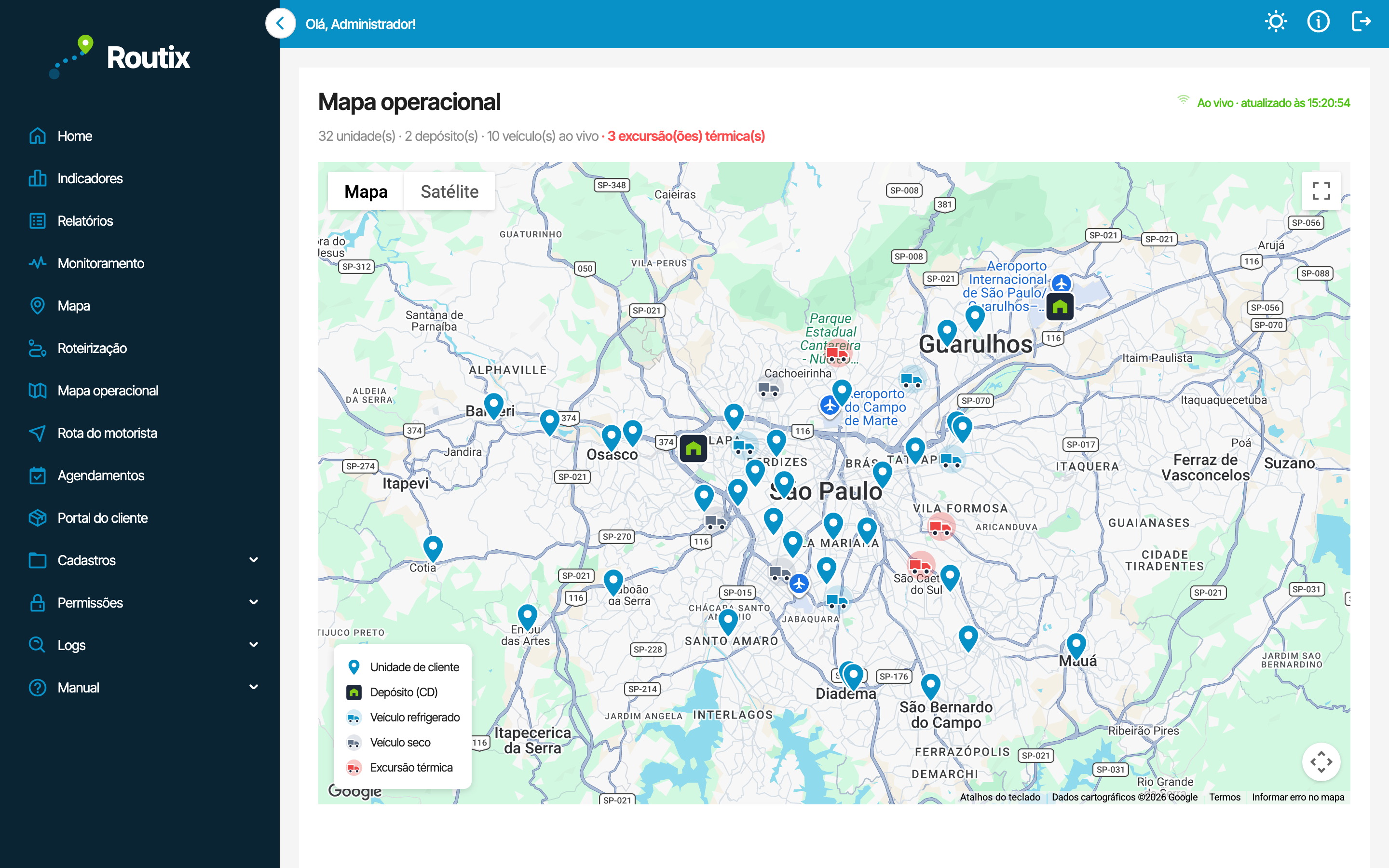Click the map camera pan control
This screenshot has height=868, width=1389.
tap(1321, 762)
